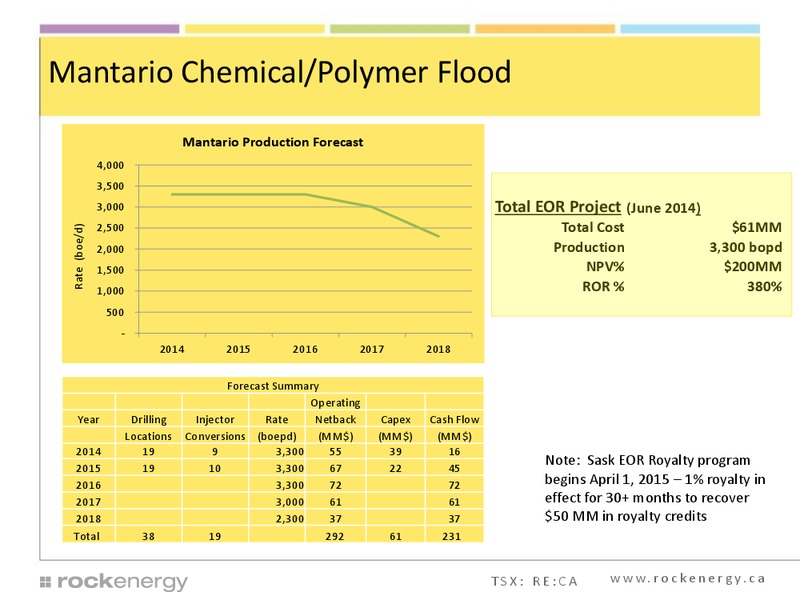Click the Year column header

(88, 419)
